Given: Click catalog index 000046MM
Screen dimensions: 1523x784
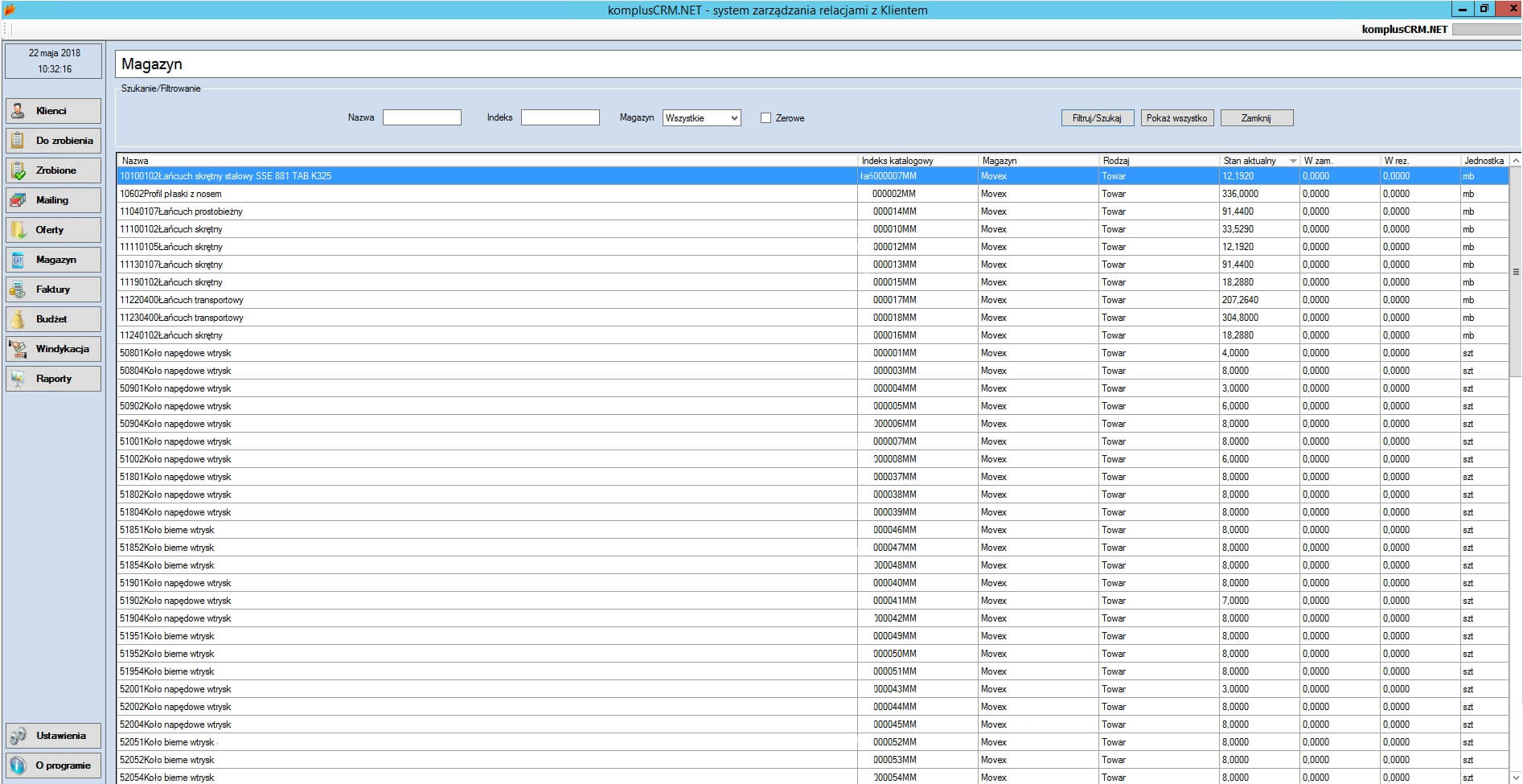Looking at the screenshot, I should click(x=895, y=530).
